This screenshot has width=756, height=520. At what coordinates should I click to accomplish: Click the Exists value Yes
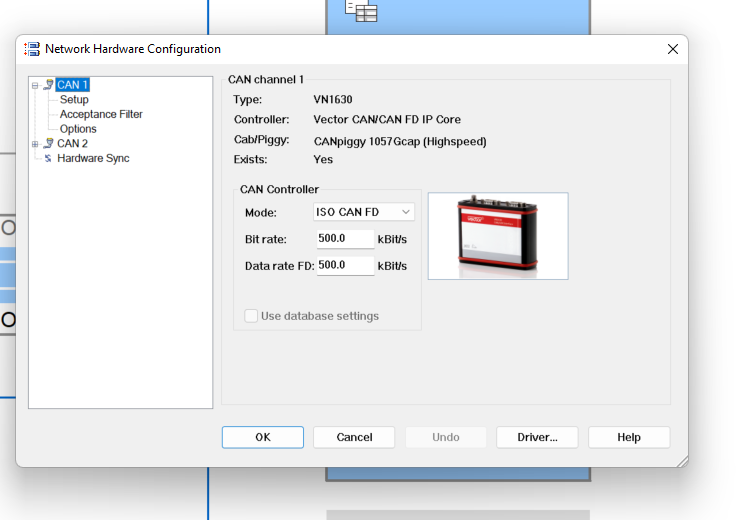pos(323,160)
